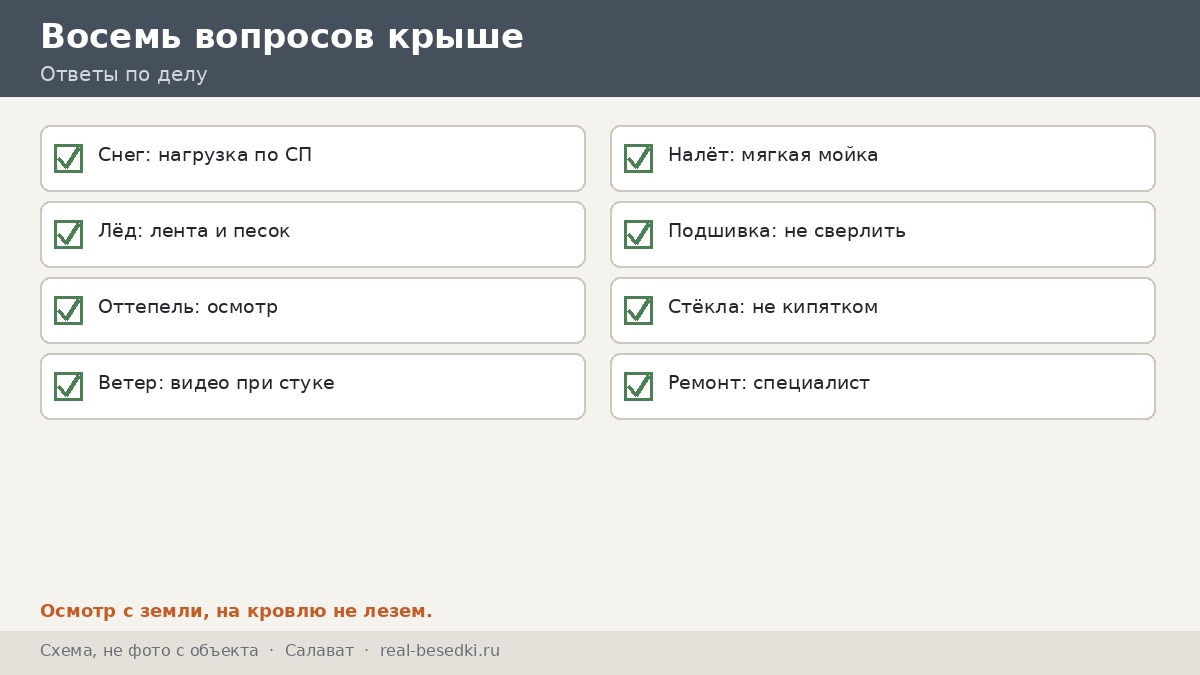Uncheck the Подшивка: не сверлить checkbox
This screenshot has width=1200, height=675.
click(x=638, y=234)
